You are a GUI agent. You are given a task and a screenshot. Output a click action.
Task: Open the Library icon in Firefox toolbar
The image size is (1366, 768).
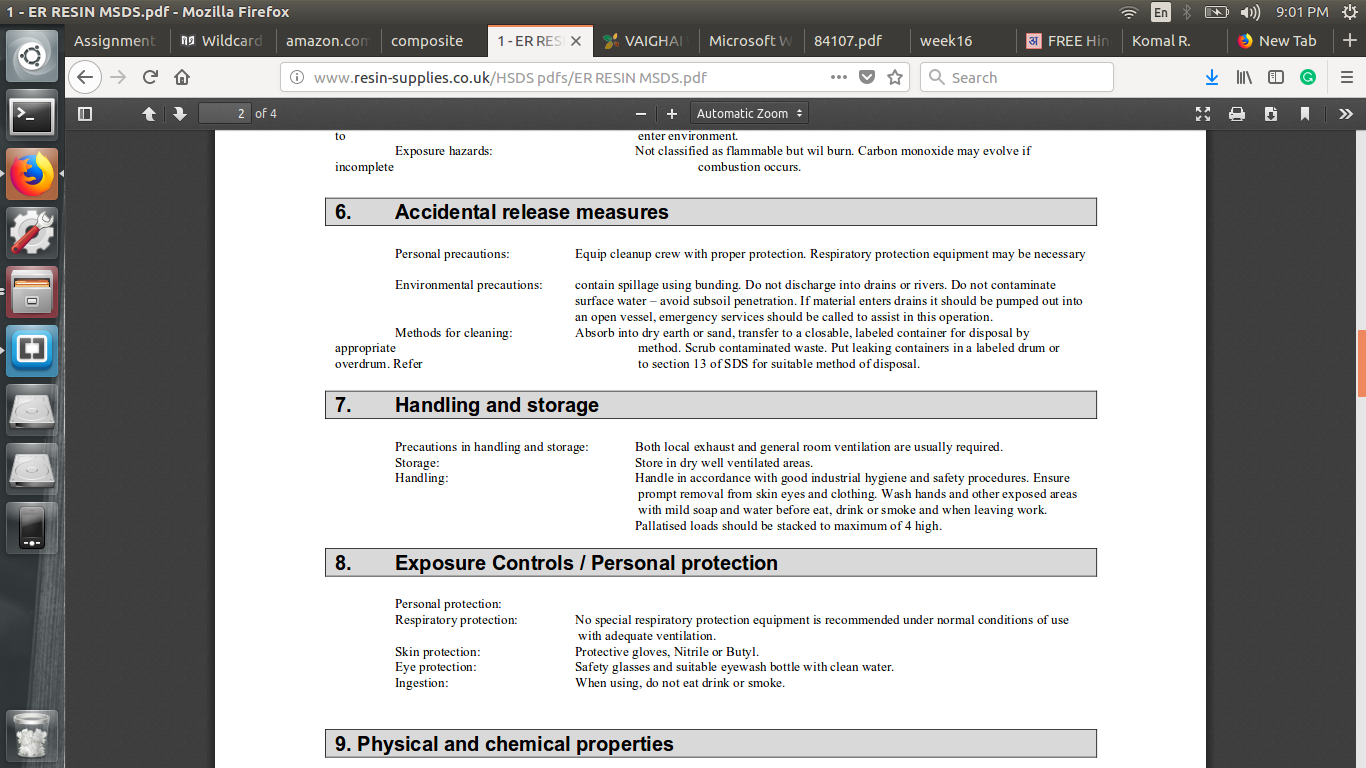click(x=1244, y=77)
